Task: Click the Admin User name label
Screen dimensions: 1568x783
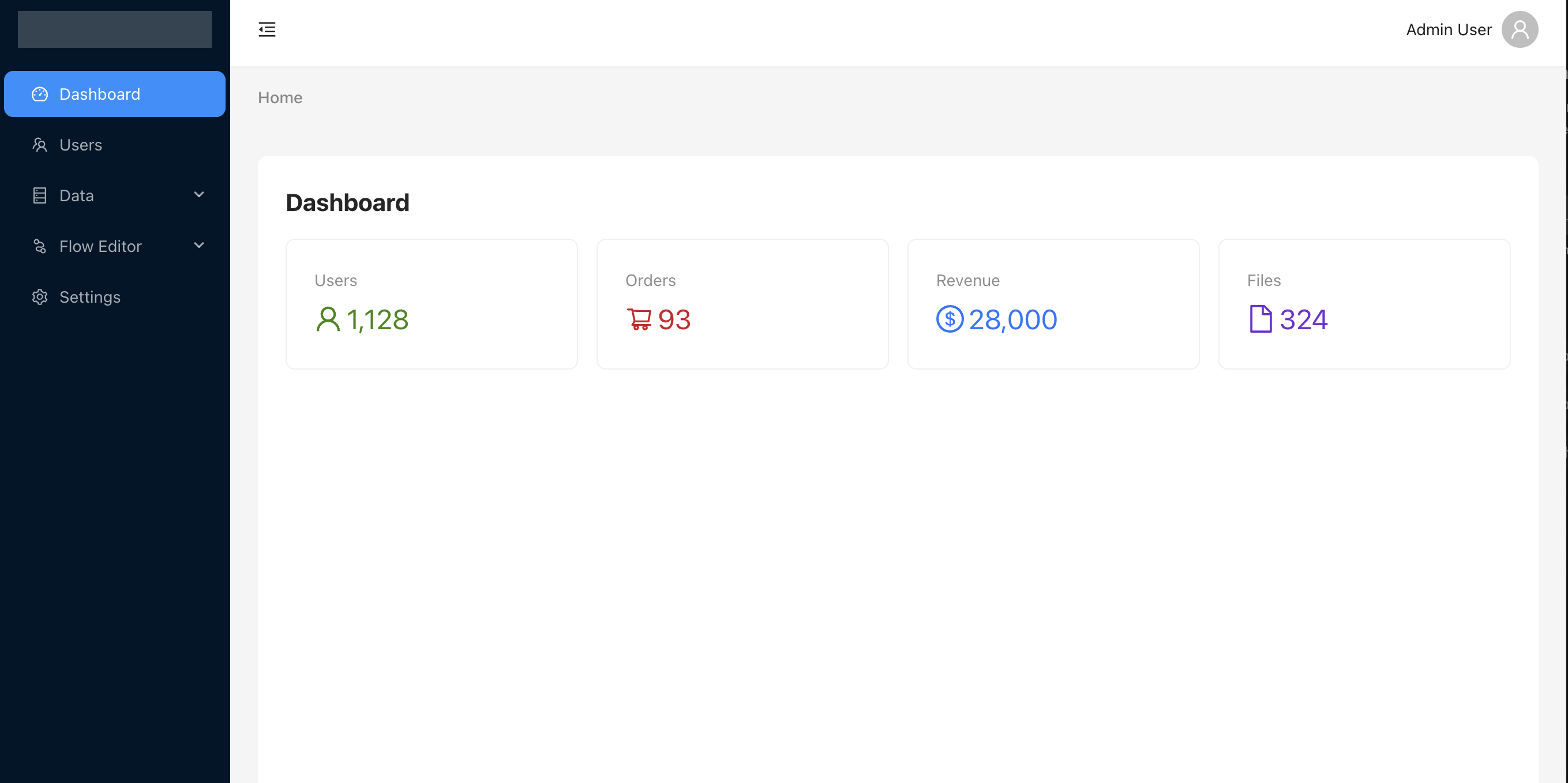Action: click(x=1448, y=29)
